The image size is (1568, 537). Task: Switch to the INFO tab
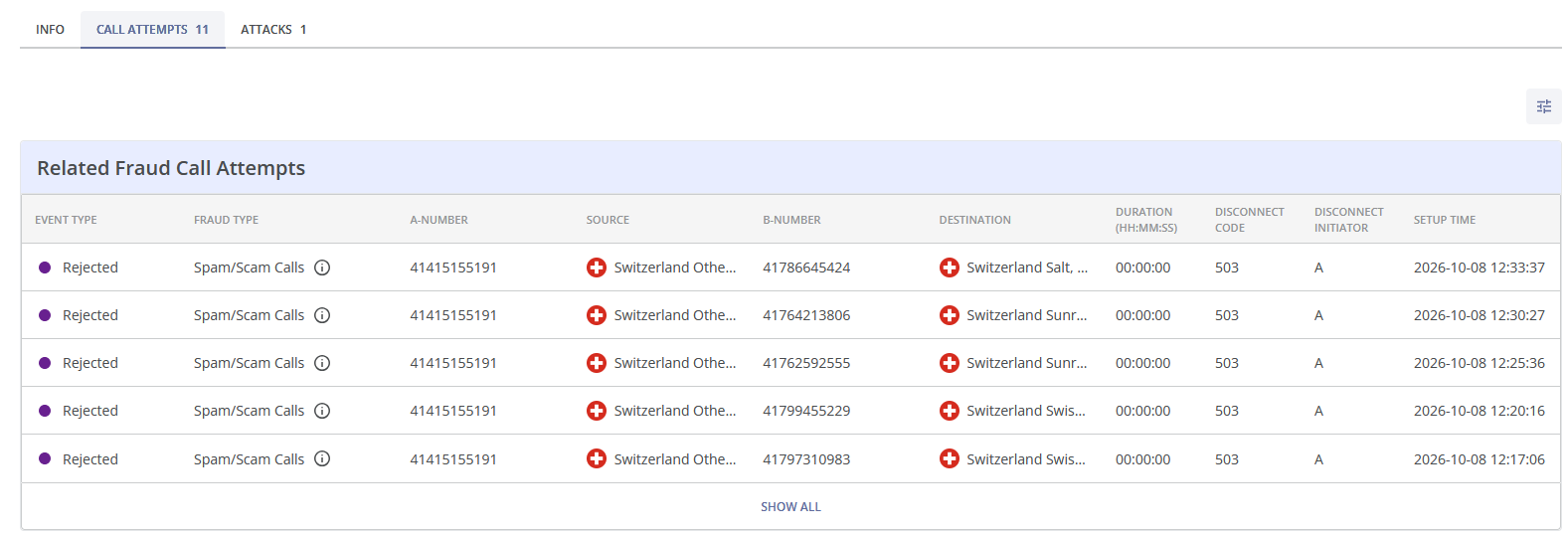[50, 30]
